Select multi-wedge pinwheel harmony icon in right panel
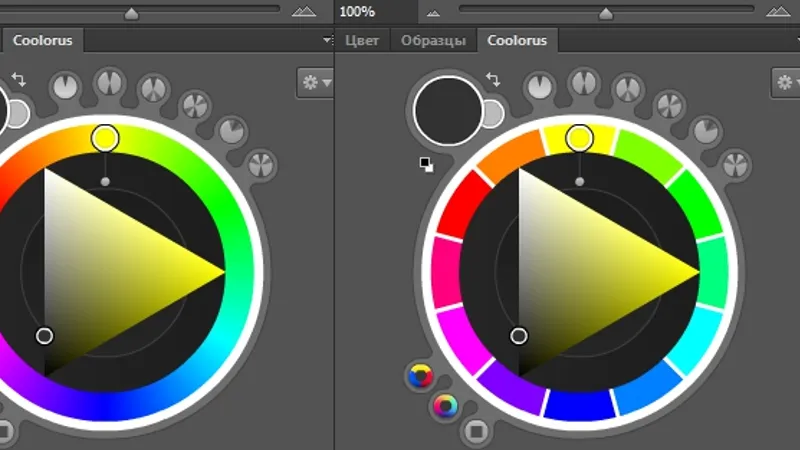Image resolution: width=800 pixels, height=450 pixels. (670, 106)
